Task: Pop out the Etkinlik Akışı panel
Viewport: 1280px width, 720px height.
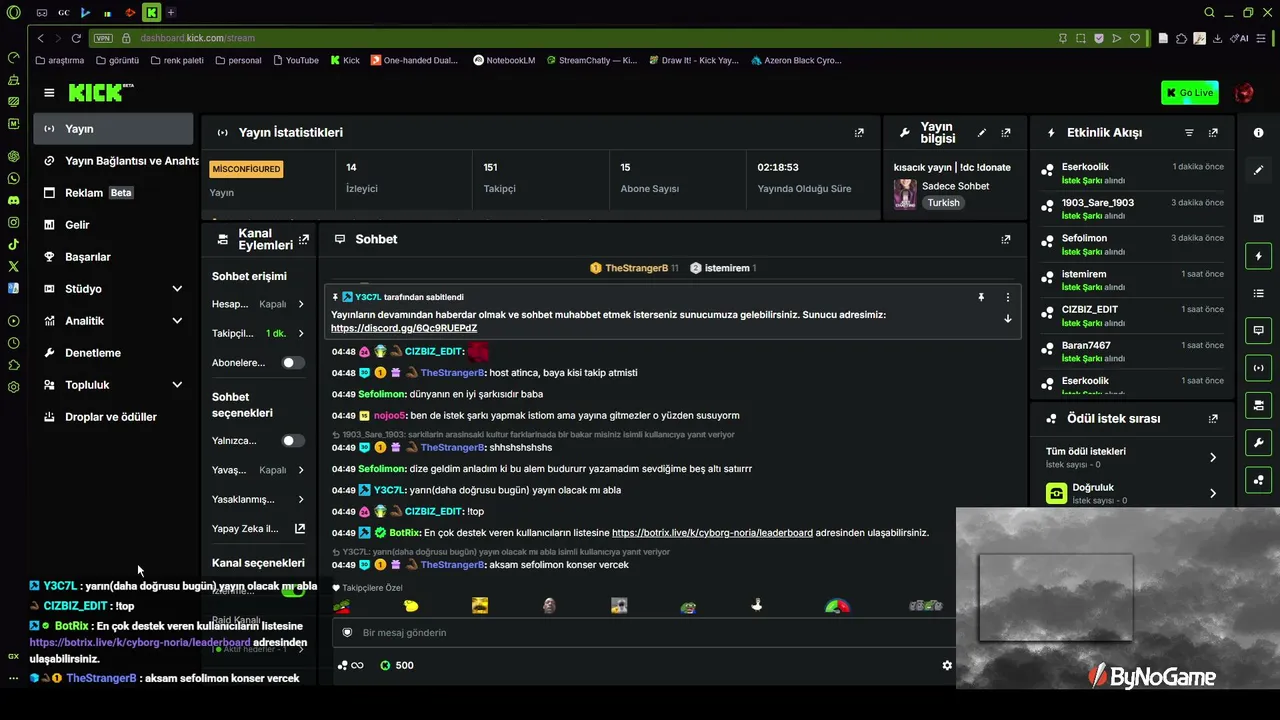Action: tap(1213, 132)
